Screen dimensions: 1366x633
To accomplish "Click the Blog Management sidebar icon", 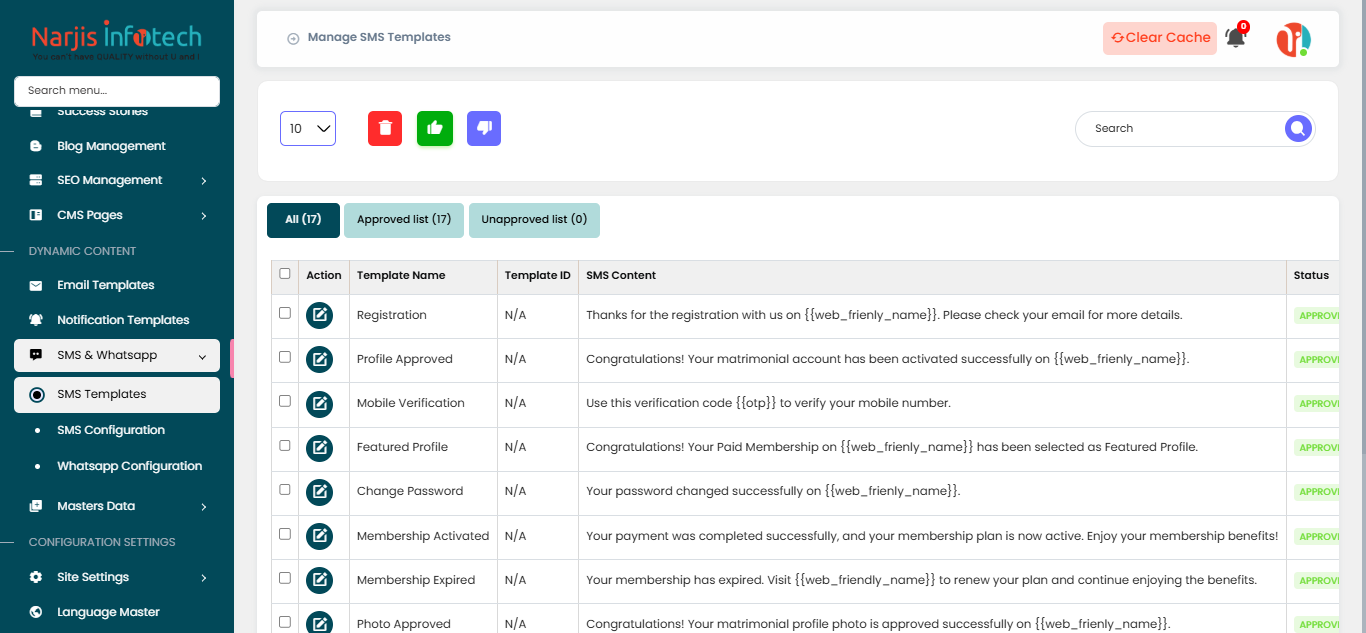I will click(36, 146).
